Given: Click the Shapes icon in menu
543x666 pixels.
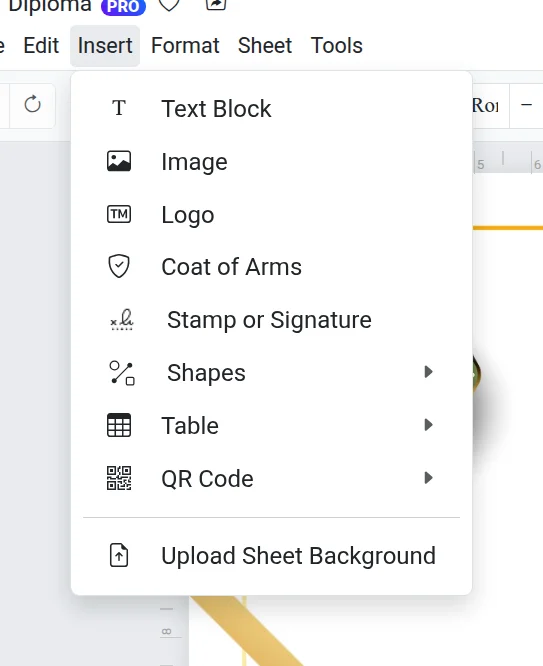Looking at the screenshot, I should (122, 373).
